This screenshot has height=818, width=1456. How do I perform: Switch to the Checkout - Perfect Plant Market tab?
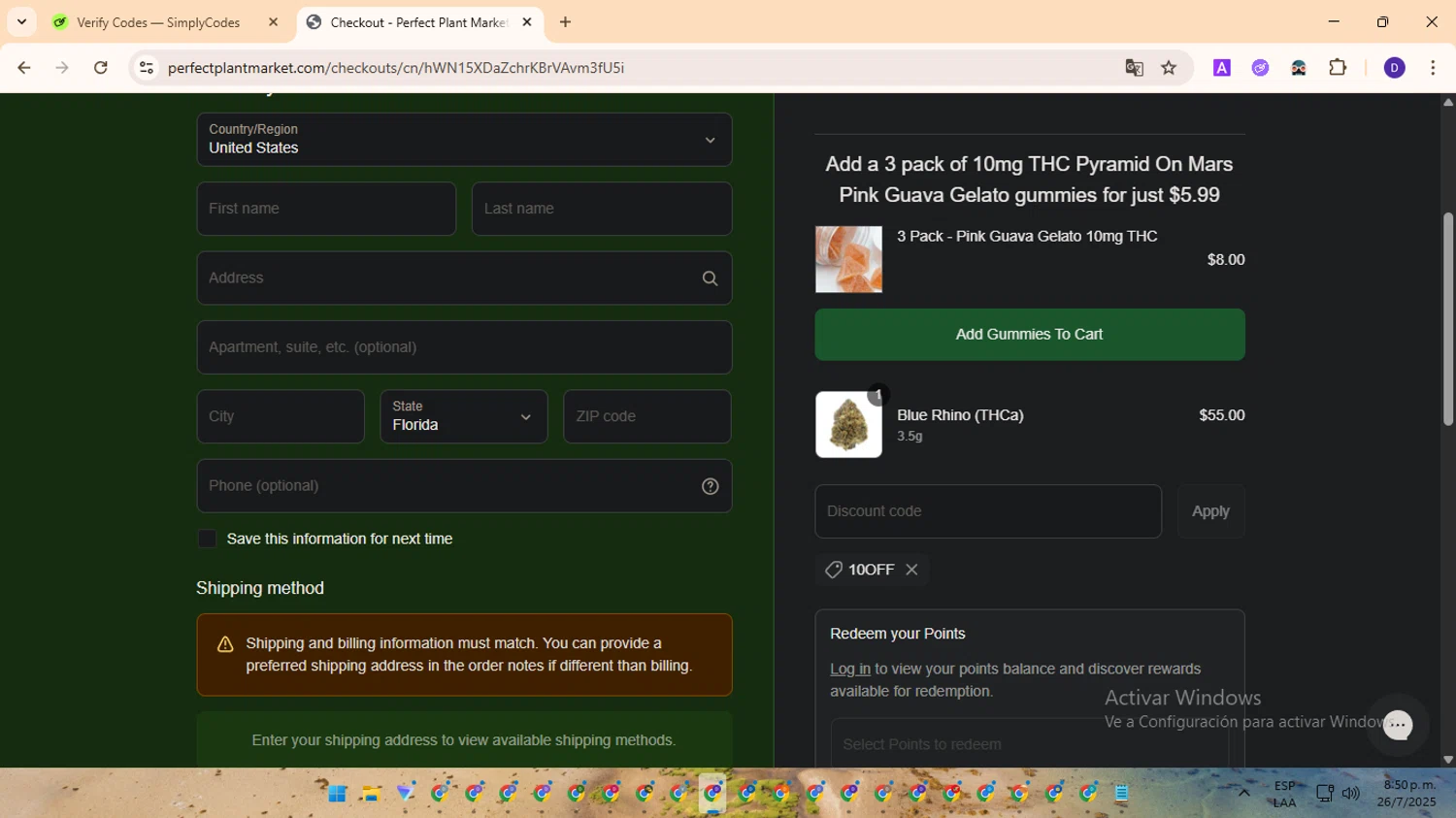[419, 22]
